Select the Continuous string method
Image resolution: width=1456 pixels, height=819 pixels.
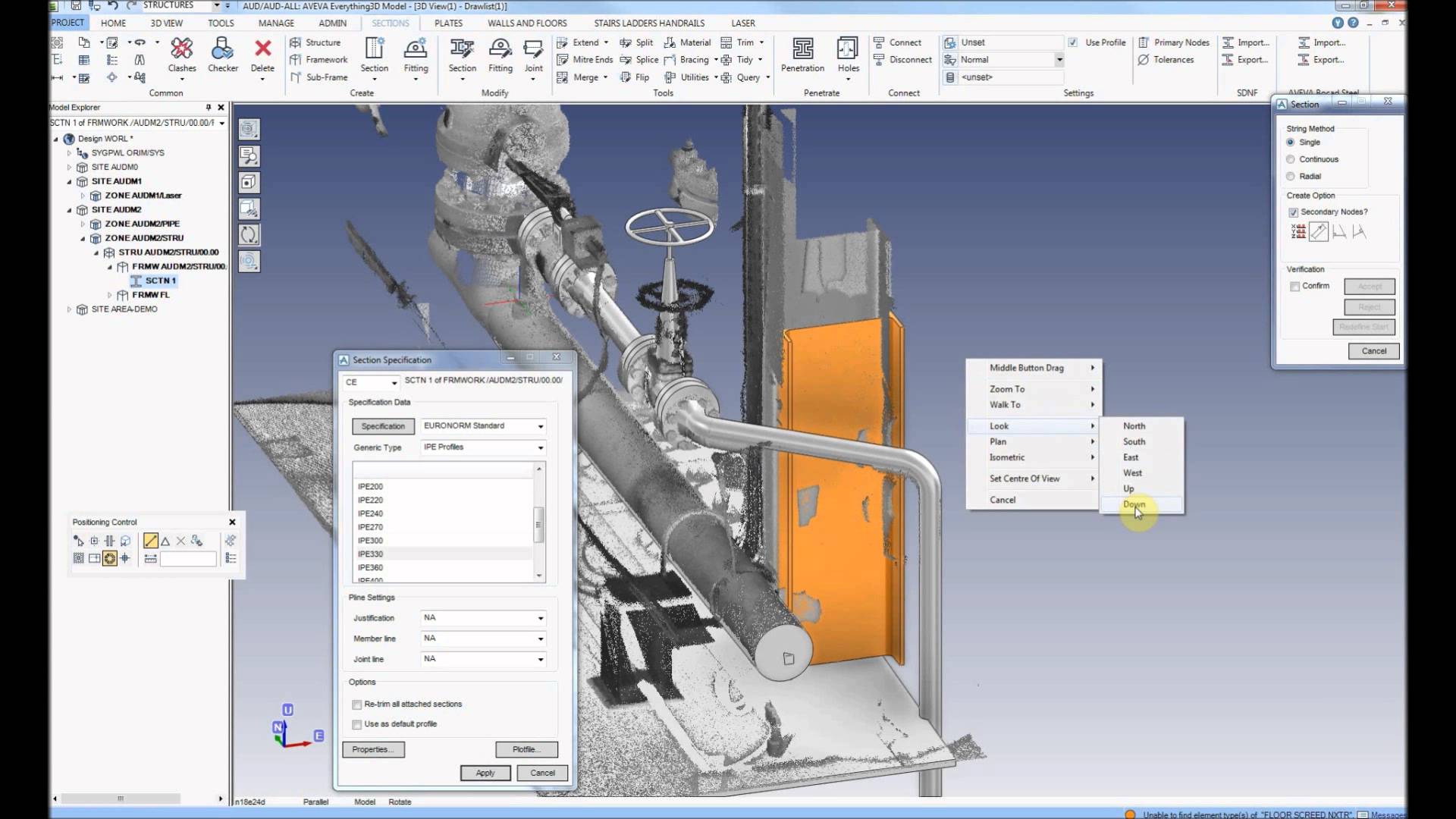1291,159
